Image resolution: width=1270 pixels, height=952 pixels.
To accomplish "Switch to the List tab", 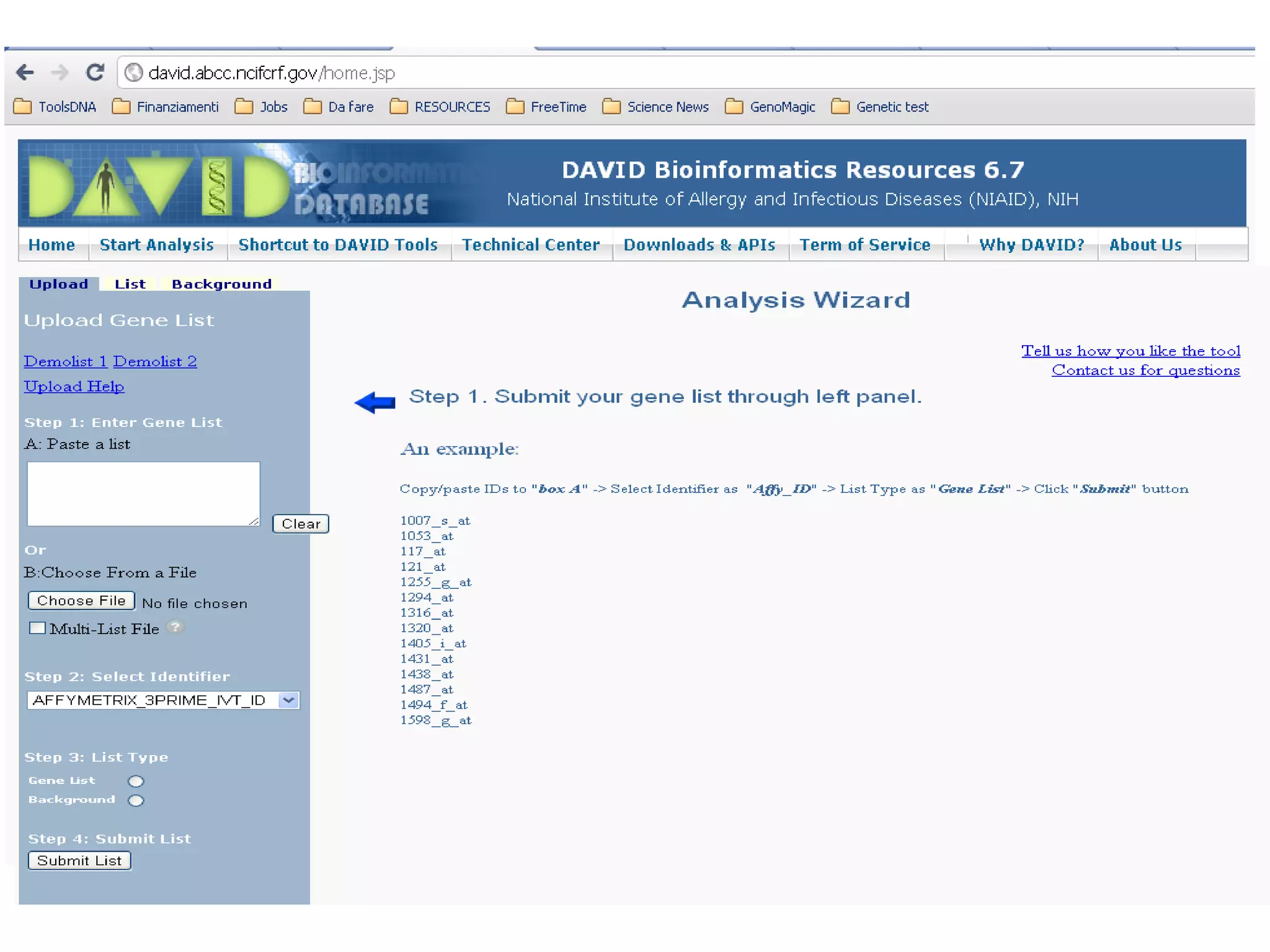I will 130,284.
